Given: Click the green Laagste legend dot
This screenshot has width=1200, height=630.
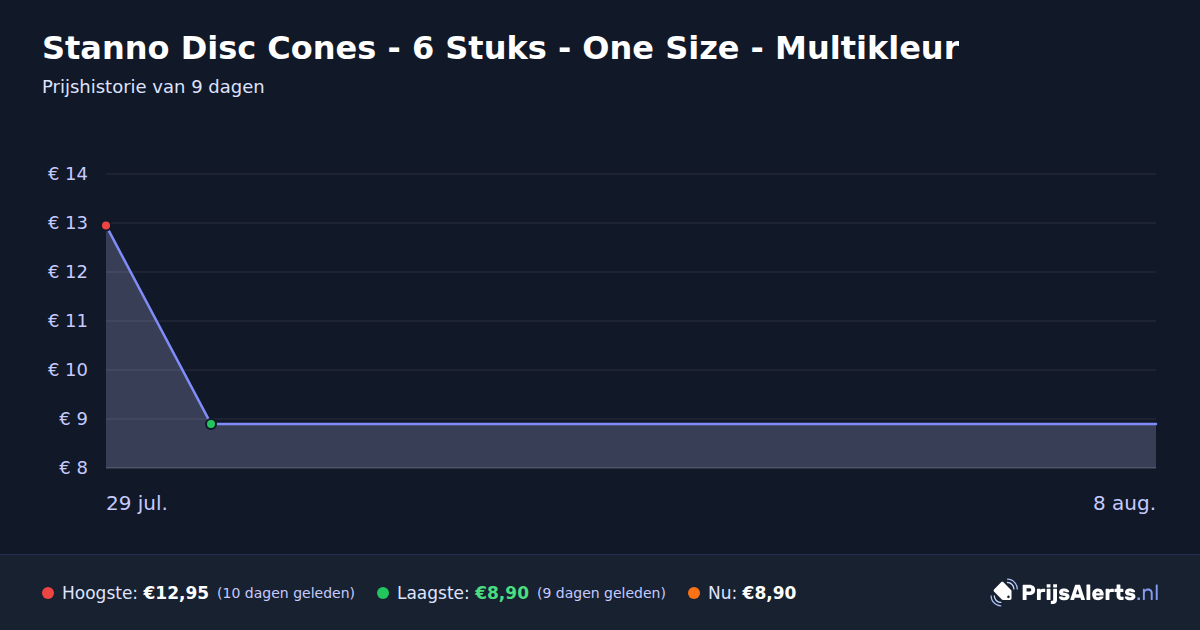Looking at the screenshot, I should [383, 593].
